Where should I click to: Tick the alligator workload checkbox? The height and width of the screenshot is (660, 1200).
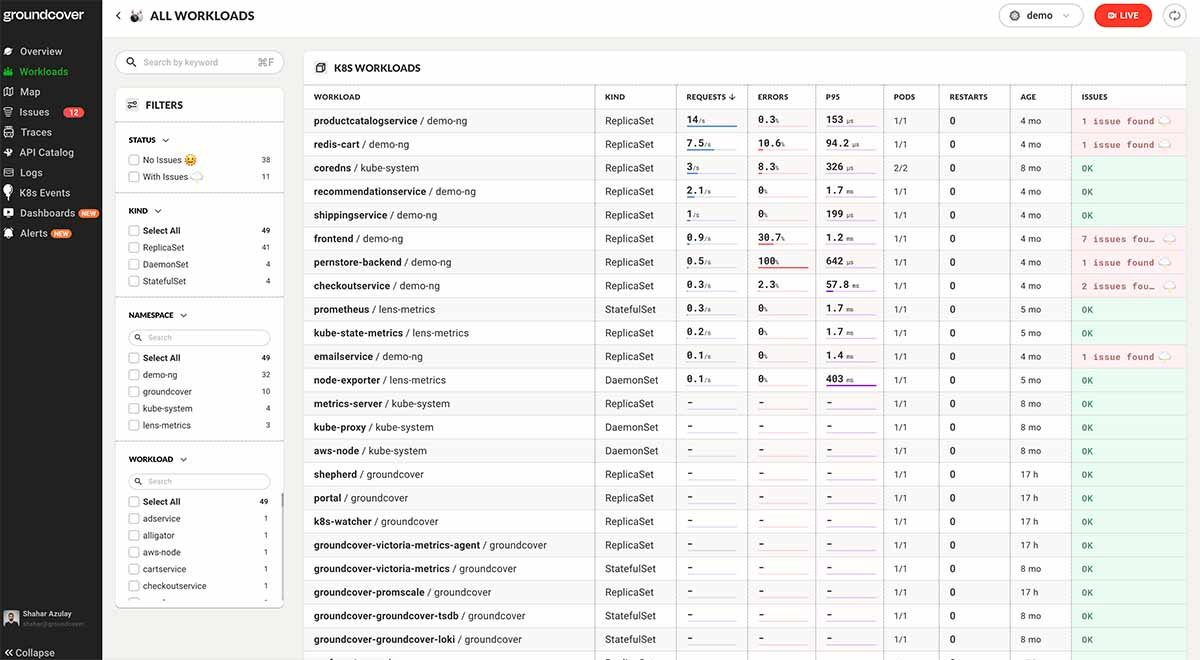pos(134,536)
